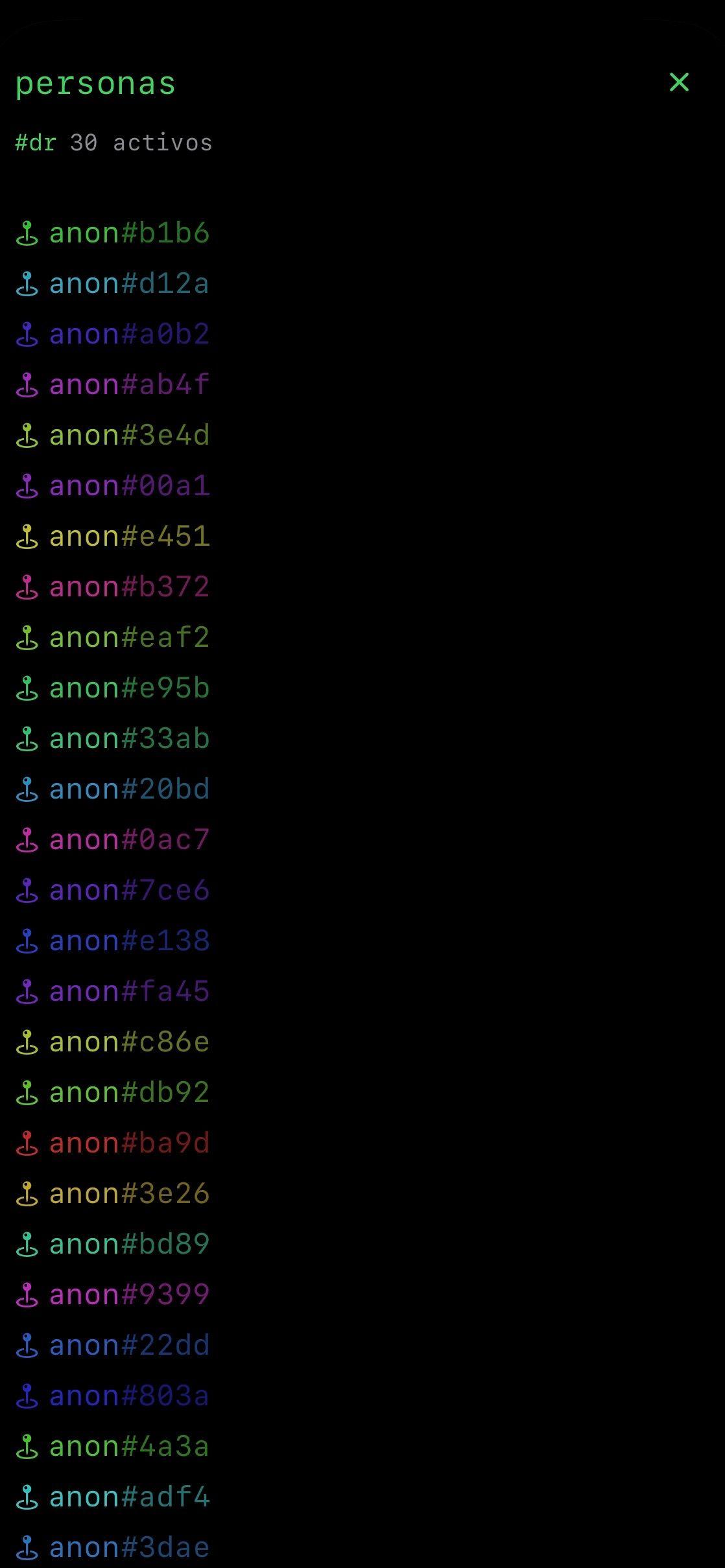
Task: Close the personas panel
Action: pos(679,82)
